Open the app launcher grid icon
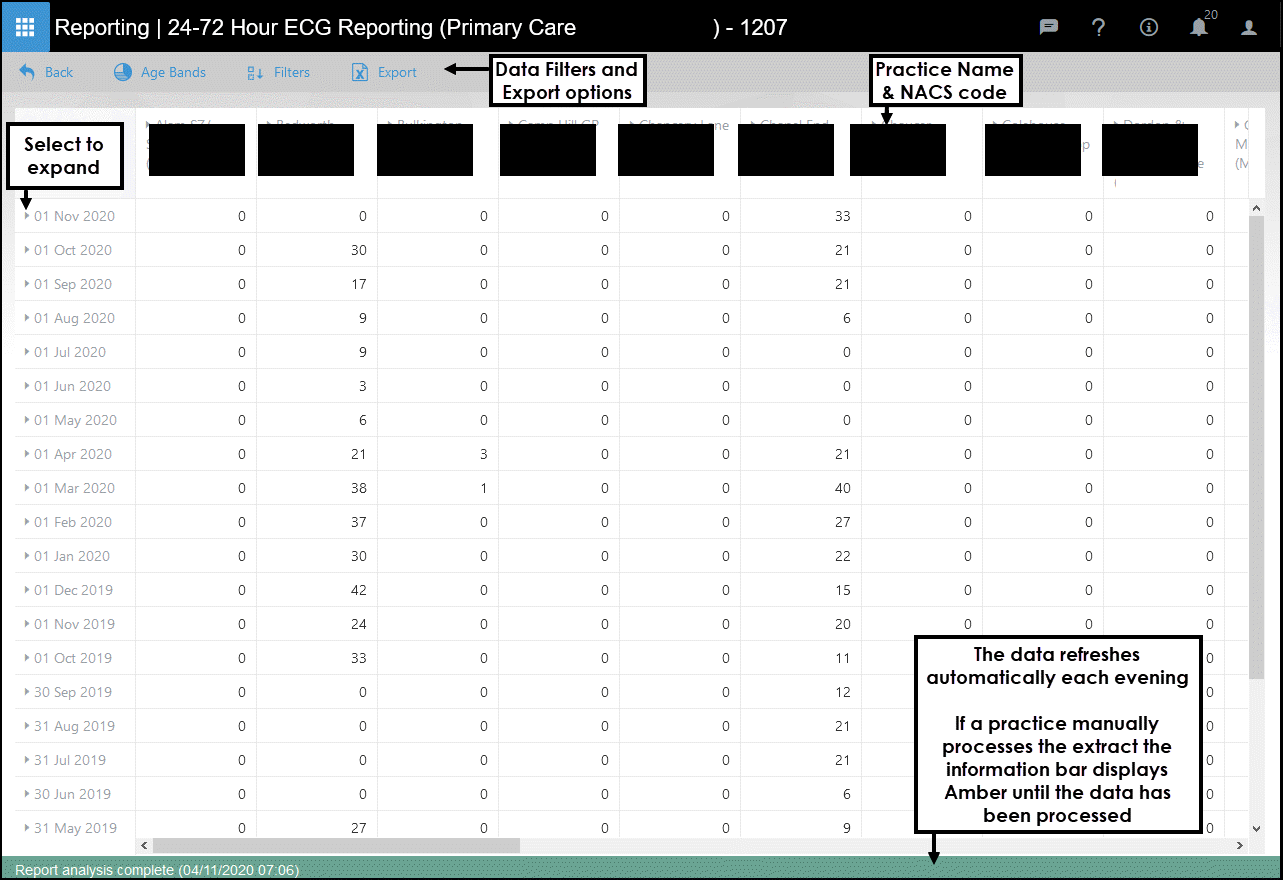 26,27
